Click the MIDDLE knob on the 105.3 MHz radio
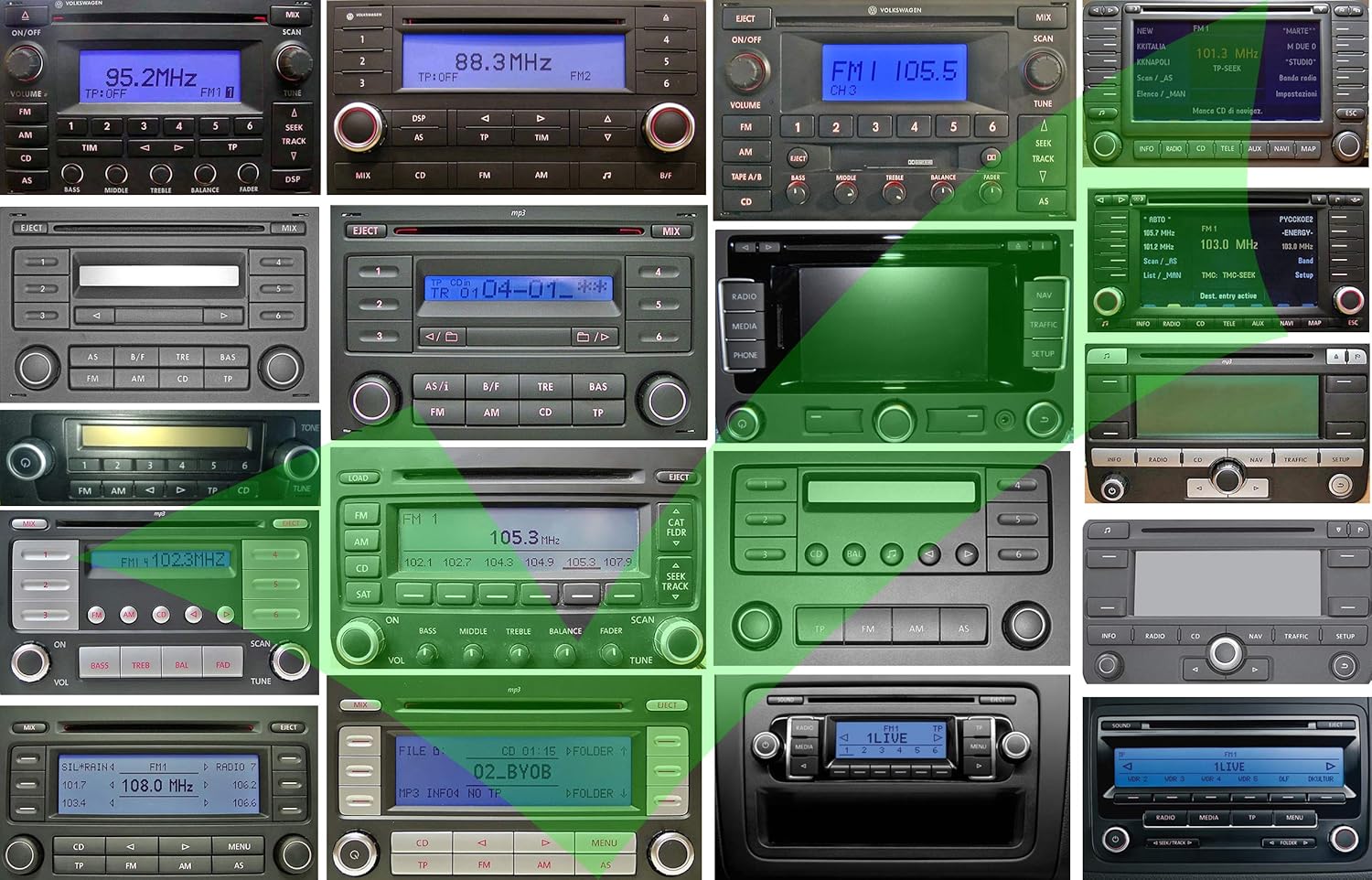 472,652
